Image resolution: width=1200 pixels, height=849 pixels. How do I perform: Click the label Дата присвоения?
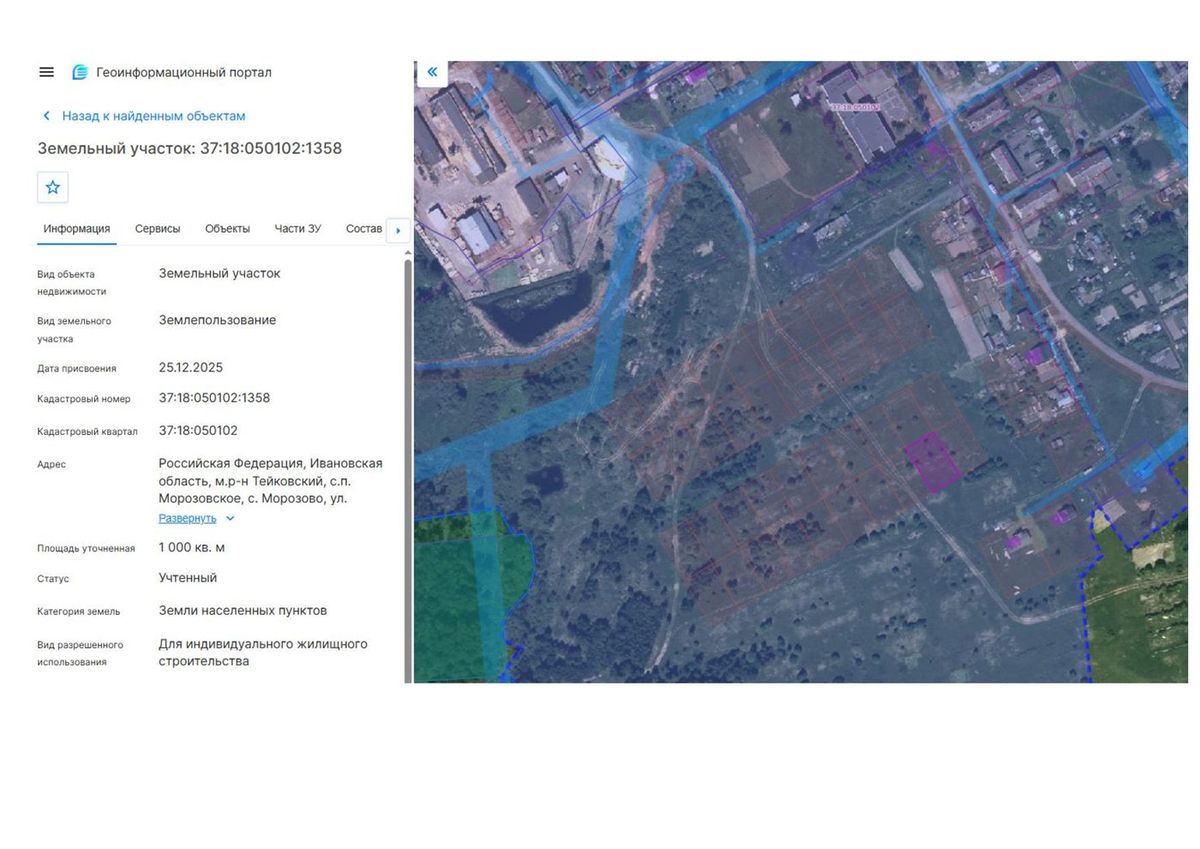[77, 369]
